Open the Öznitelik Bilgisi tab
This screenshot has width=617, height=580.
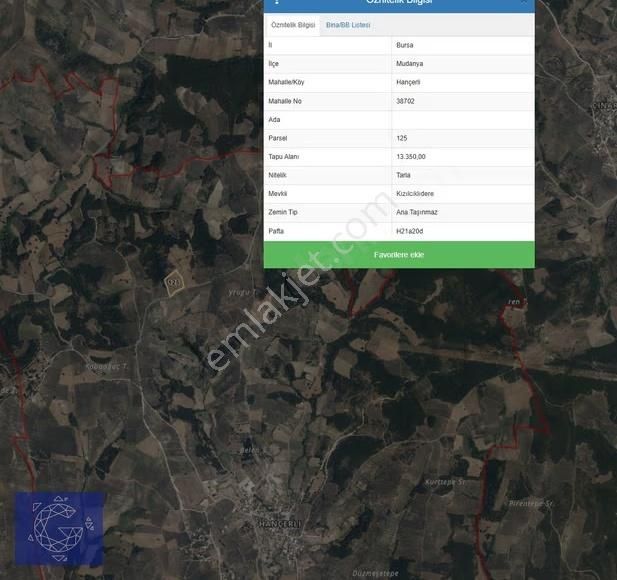coord(293,25)
